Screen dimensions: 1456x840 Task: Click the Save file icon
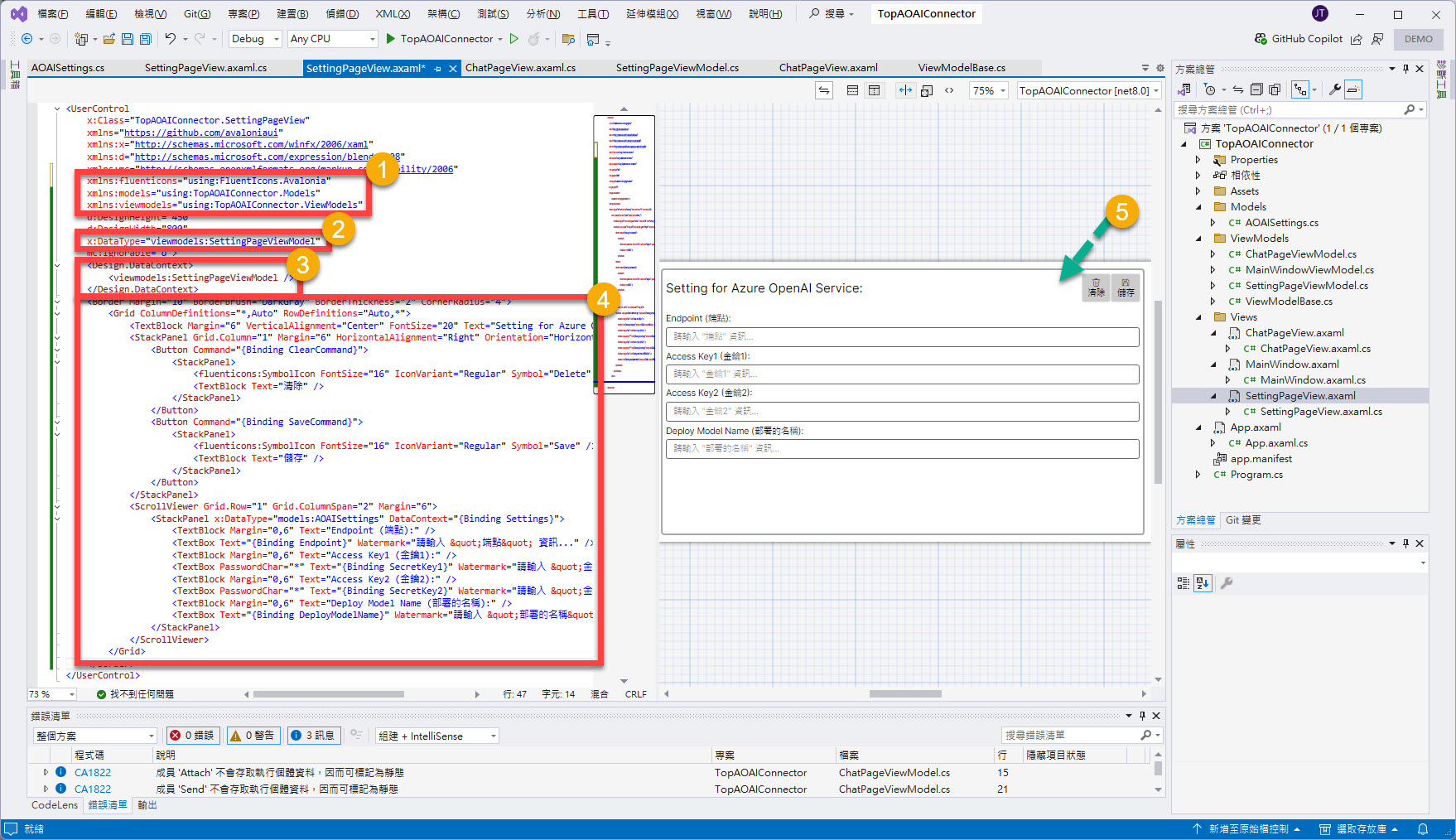(x=128, y=39)
